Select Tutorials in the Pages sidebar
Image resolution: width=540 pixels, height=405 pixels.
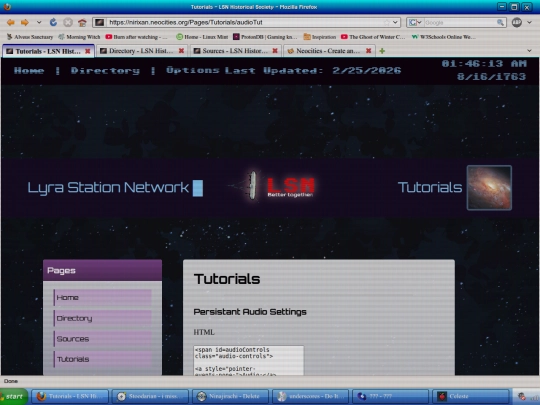103,359
